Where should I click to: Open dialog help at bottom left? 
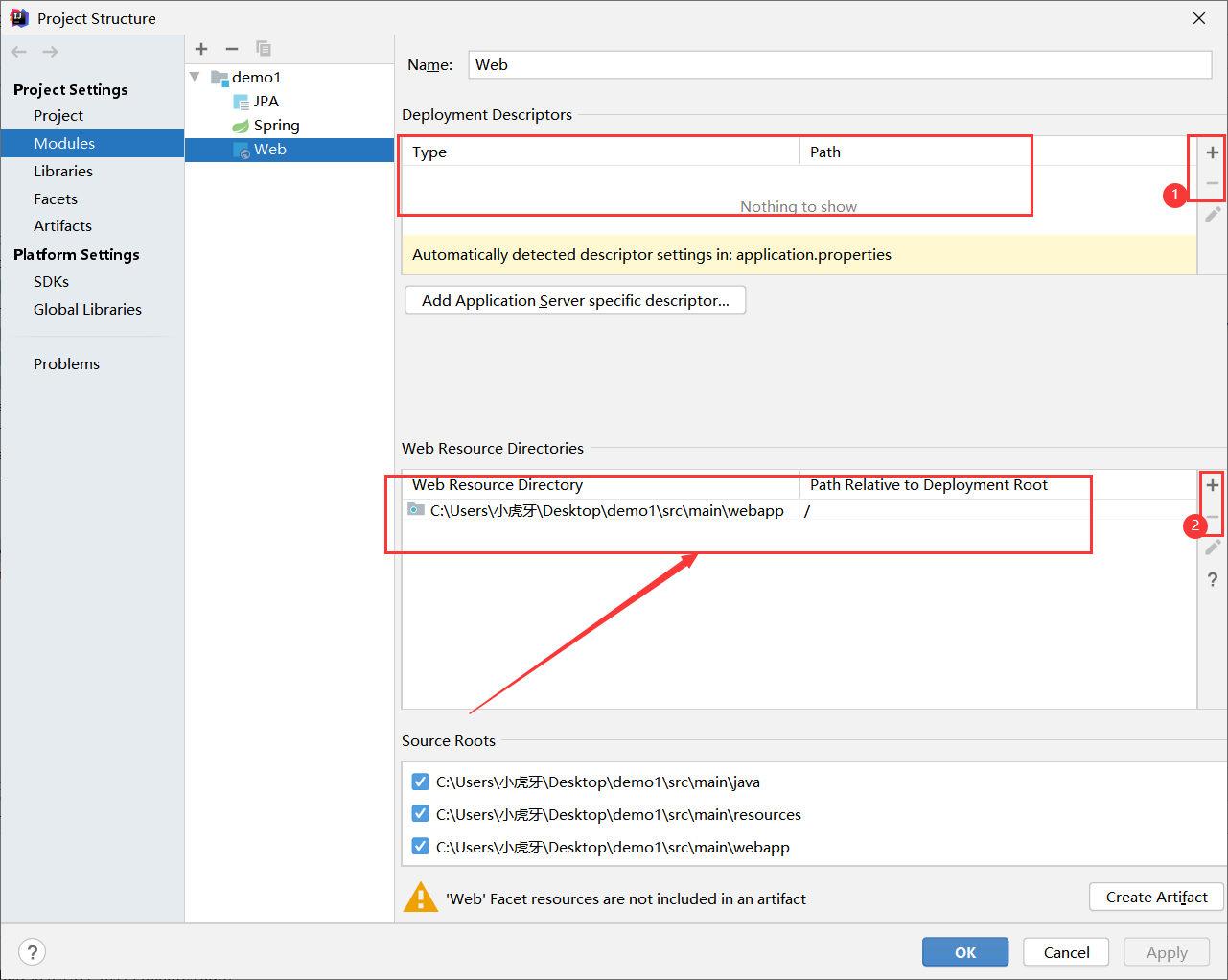tap(33, 952)
